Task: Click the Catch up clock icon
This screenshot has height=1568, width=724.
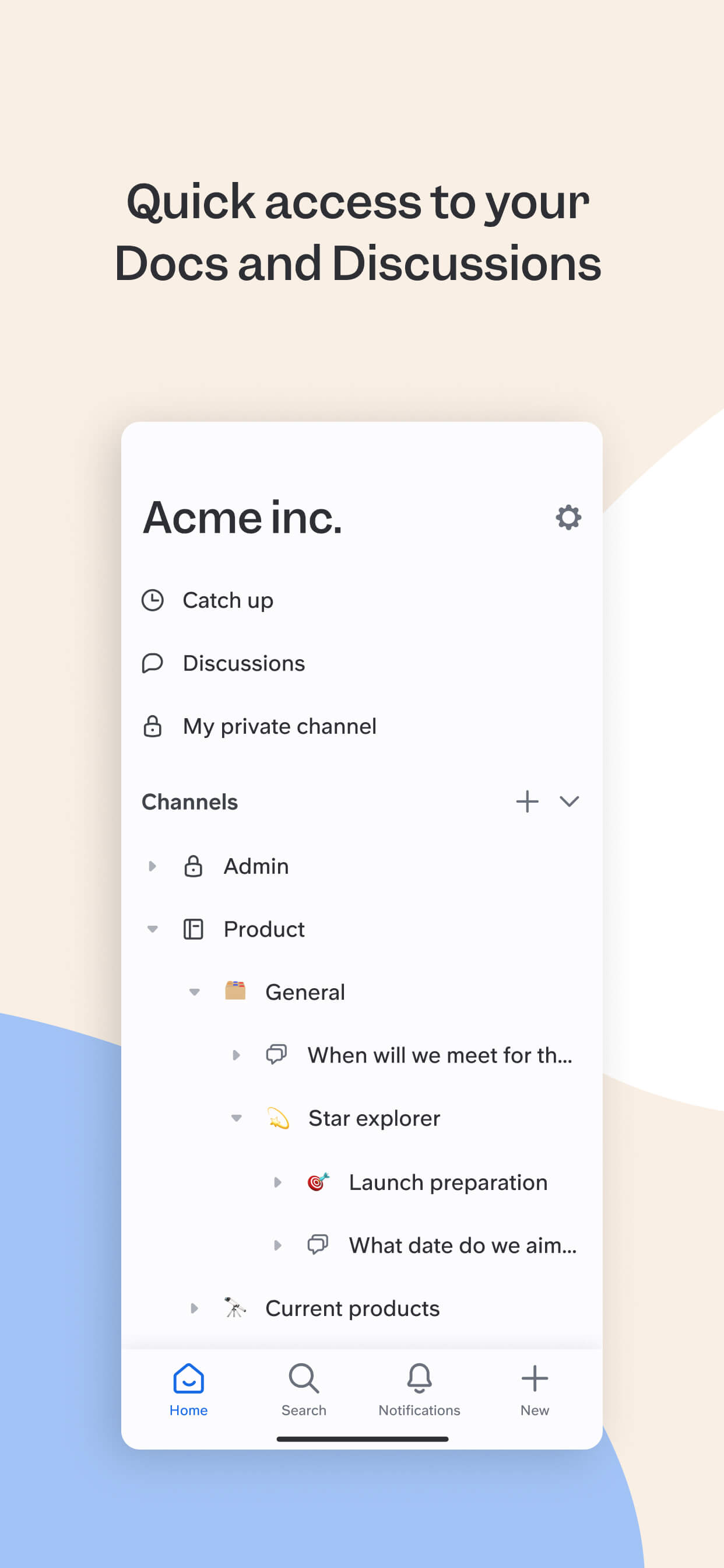Action: pyautogui.click(x=152, y=600)
